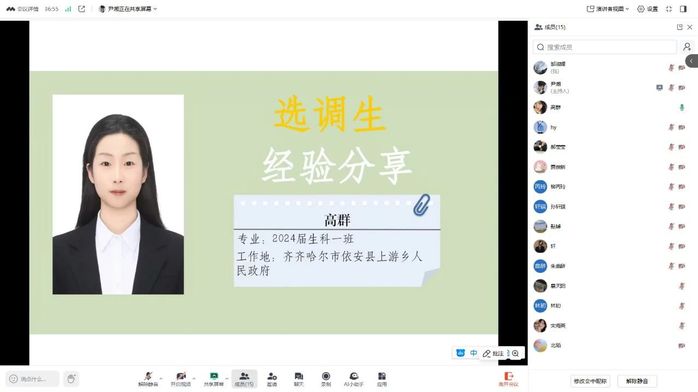
Task: Expand camera options arrow beside video button
Action: tap(194, 379)
